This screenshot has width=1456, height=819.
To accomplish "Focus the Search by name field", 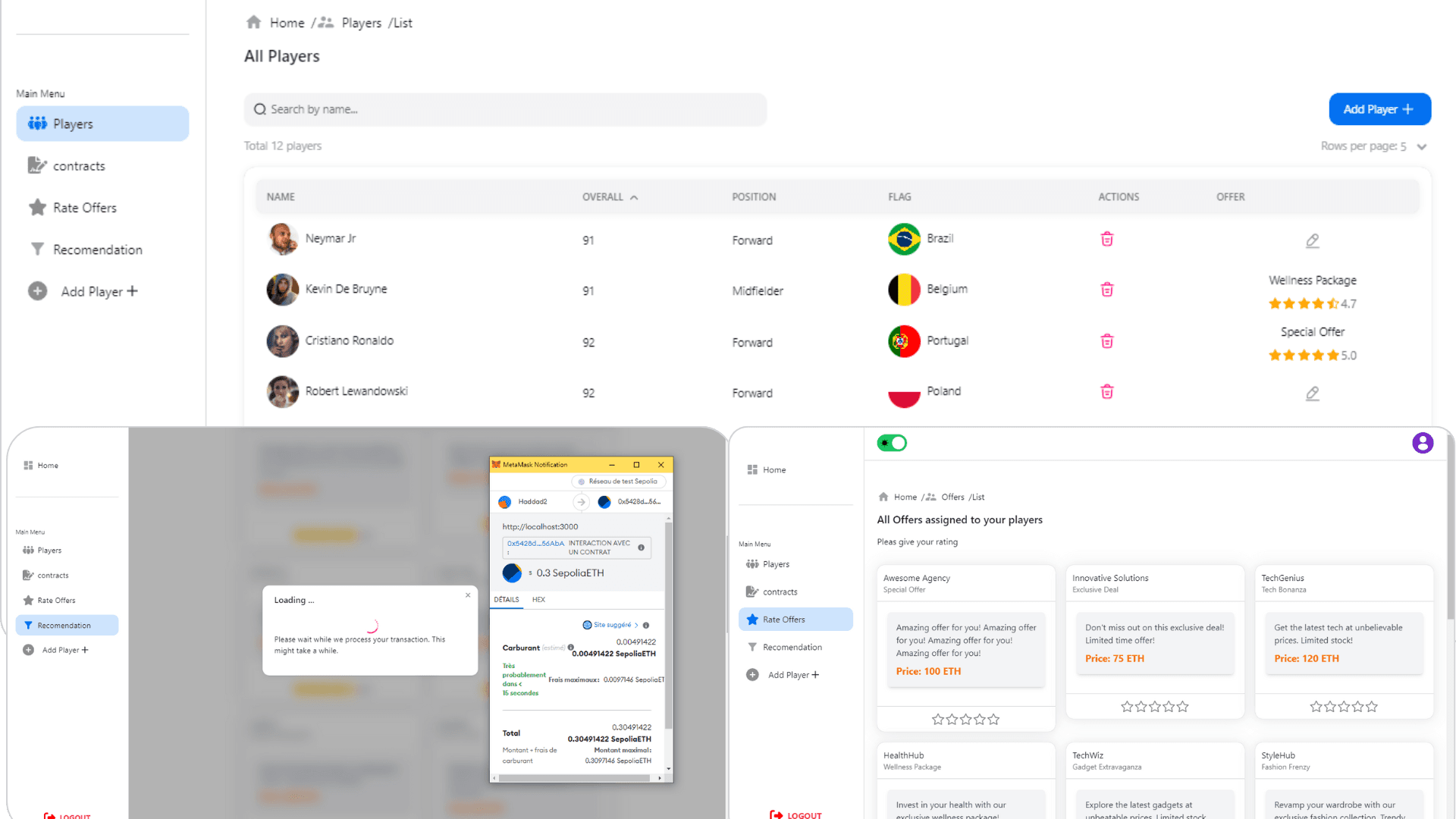I will 505,109.
